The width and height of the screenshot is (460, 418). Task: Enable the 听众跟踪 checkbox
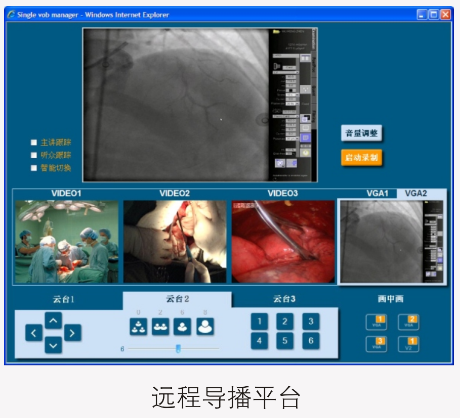tap(34, 155)
